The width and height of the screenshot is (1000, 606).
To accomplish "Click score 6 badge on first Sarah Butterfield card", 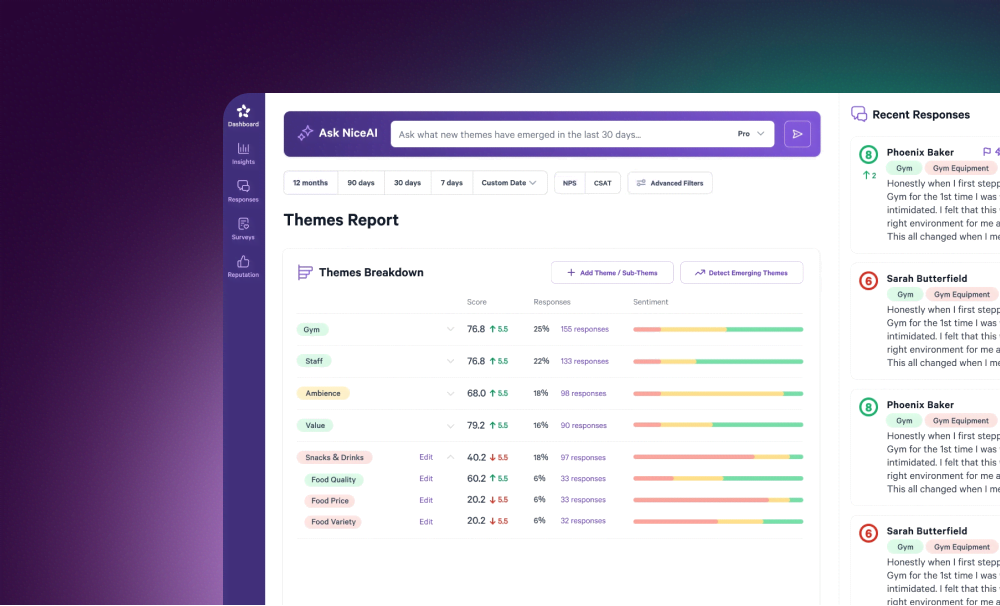I will coord(868,281).
